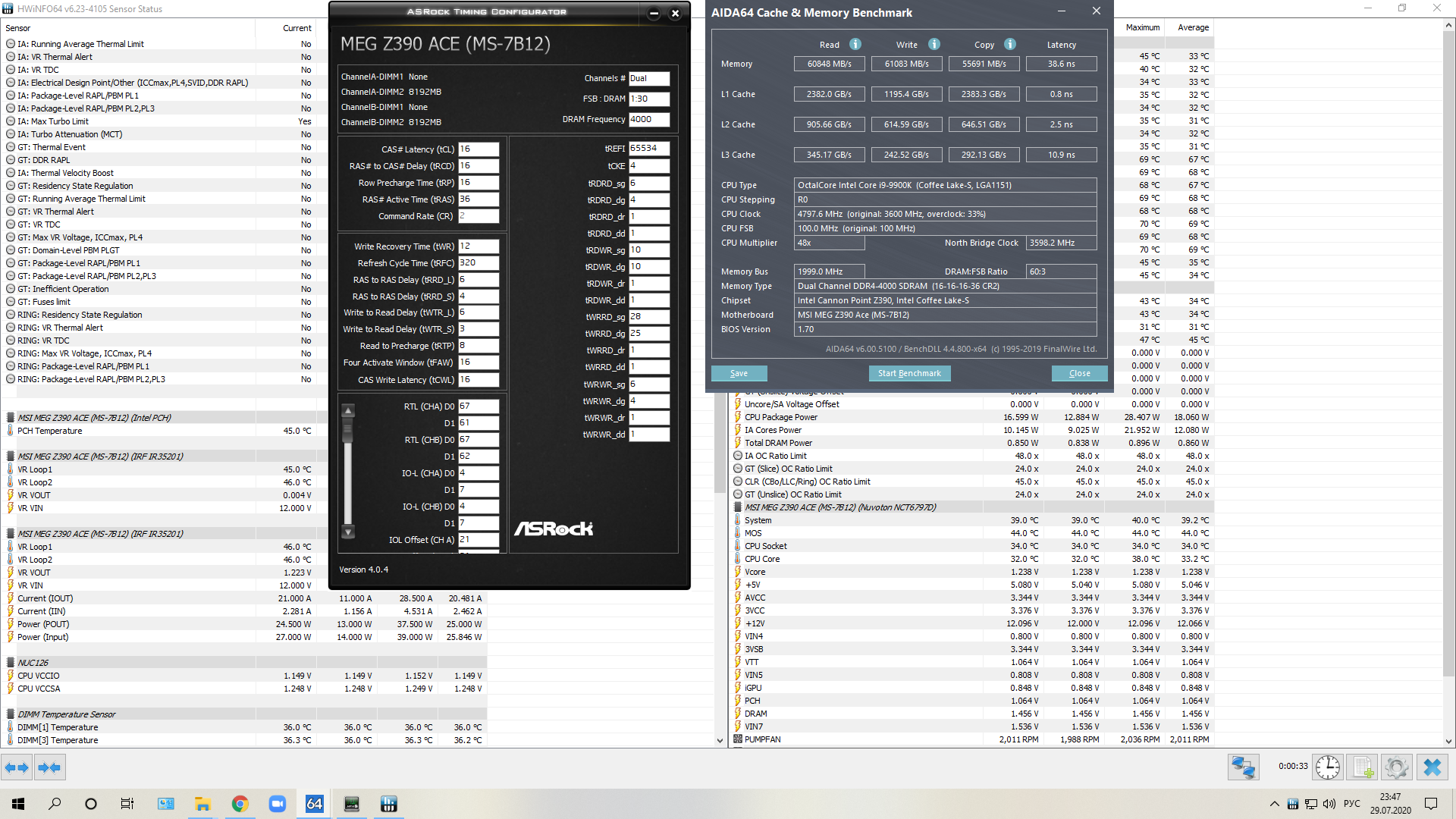Show hidden system tray icons chevron
The width and height of the screenshot is (1456, 819).
[1274, 804]
